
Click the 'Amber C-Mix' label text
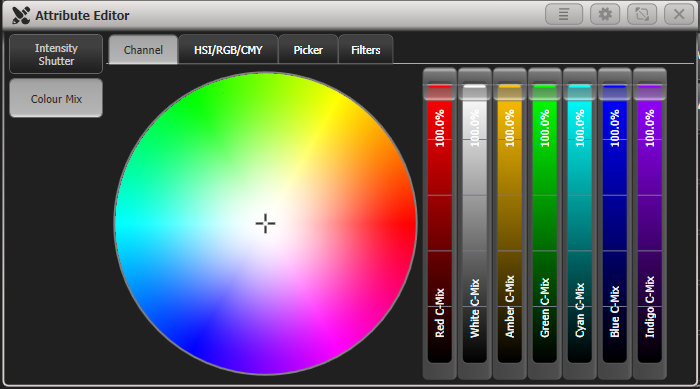(x=509, y=306)
